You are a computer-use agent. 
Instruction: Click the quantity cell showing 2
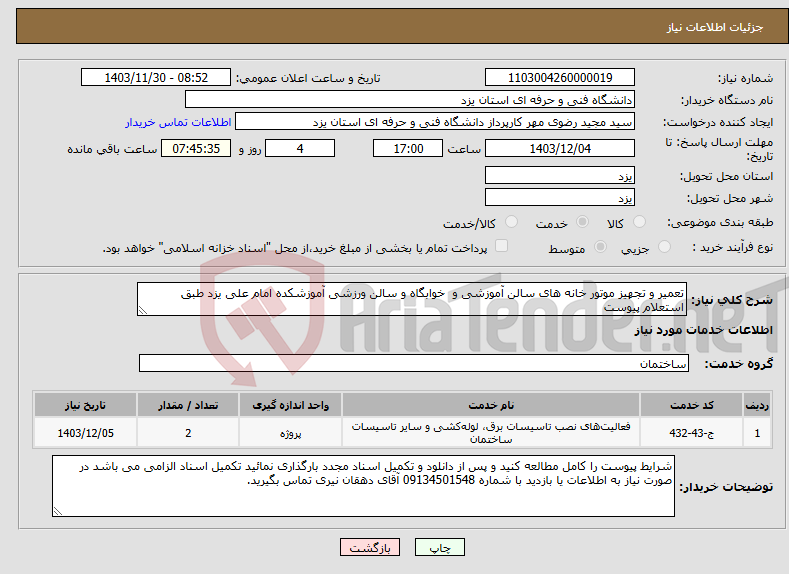188,433
